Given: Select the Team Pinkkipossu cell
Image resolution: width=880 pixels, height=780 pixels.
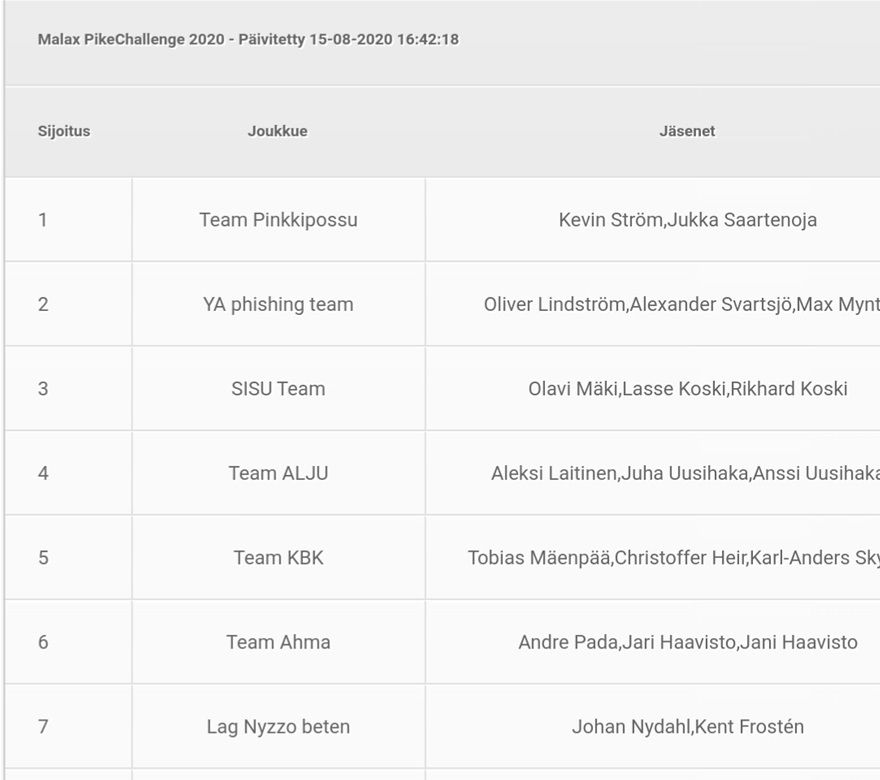Looking at the screenshot, I should click(x=278, y=220).
